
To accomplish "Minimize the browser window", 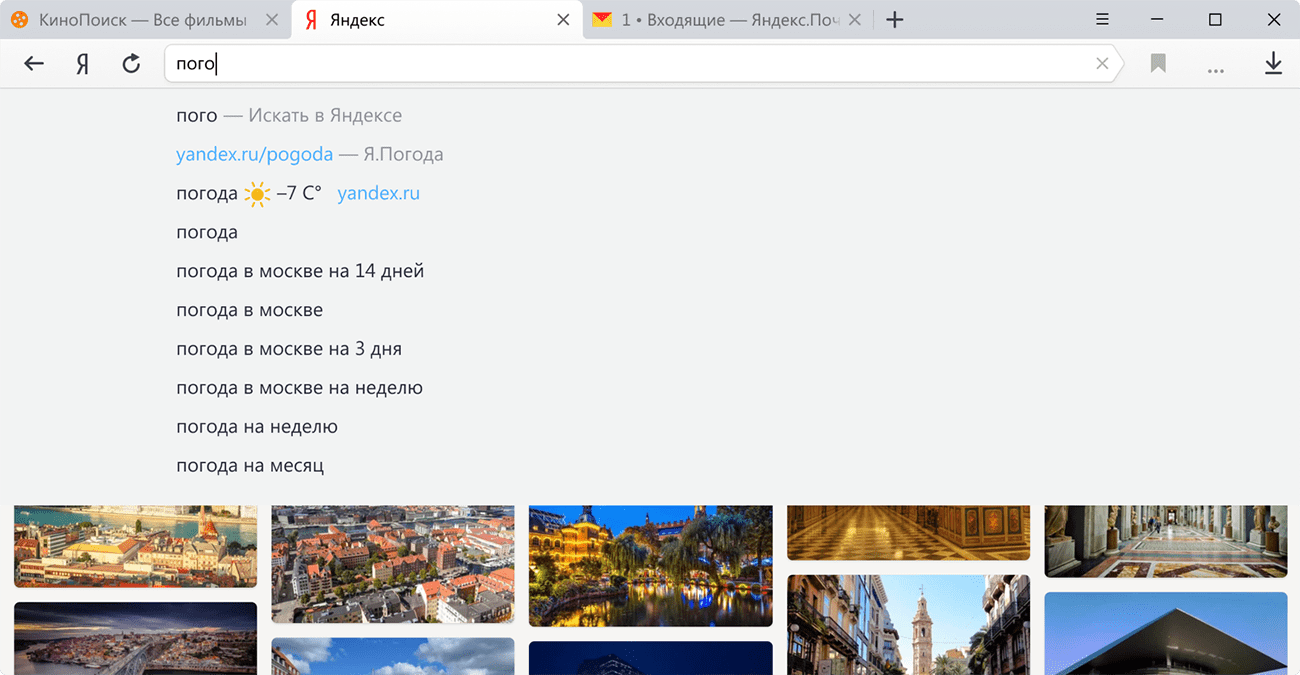I will [1157, 20].
